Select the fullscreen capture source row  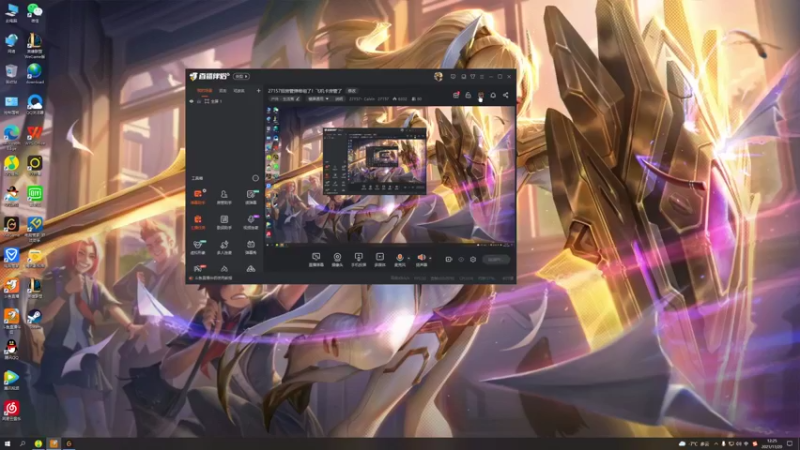tap(224, 101)
